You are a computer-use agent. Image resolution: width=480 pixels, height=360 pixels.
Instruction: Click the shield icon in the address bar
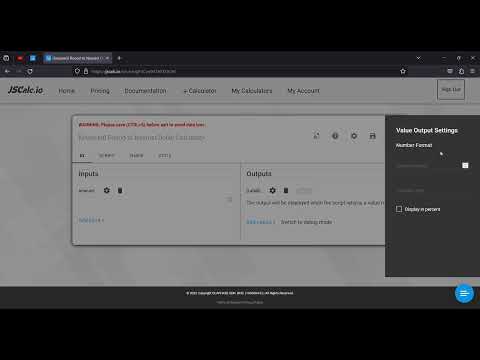77,71
